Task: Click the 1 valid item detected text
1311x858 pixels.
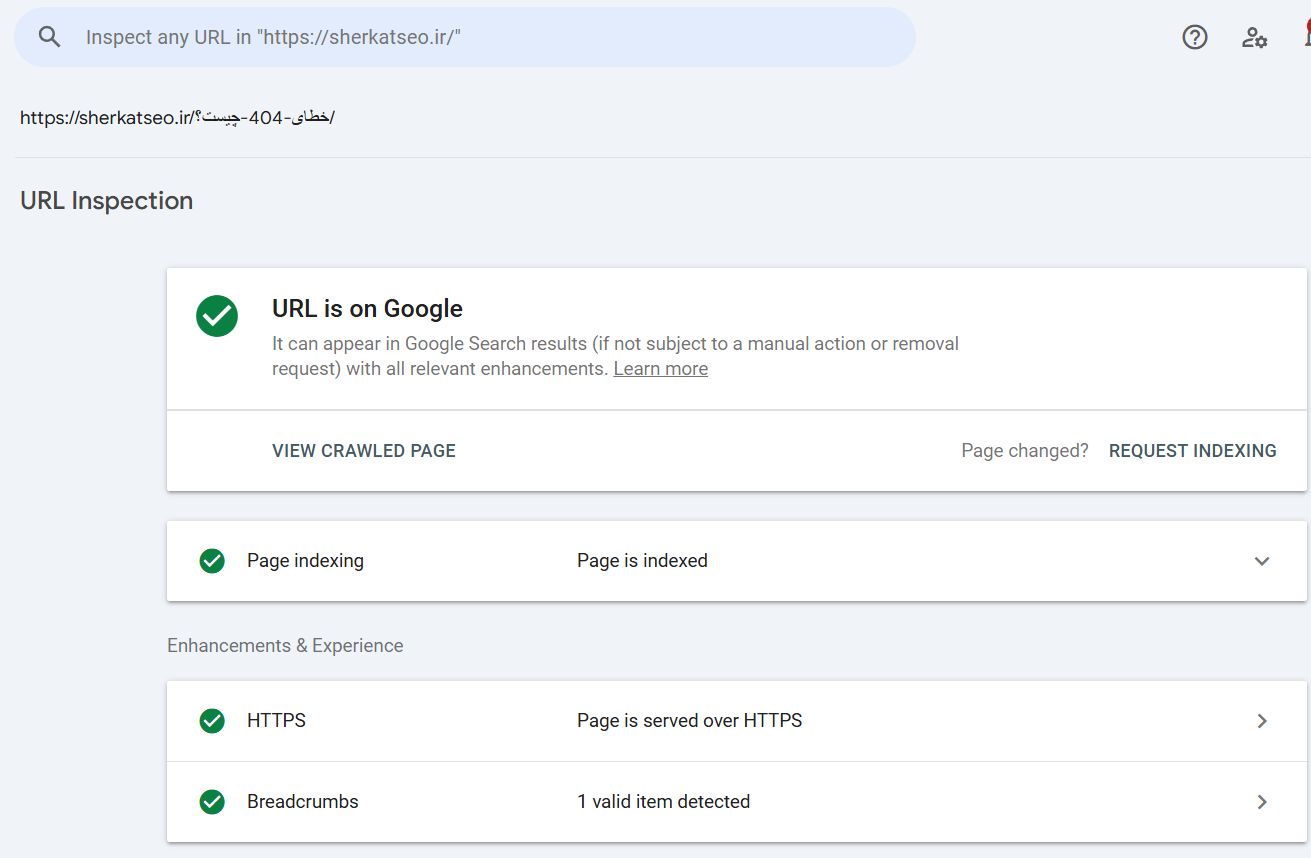Action: [663, 802]
